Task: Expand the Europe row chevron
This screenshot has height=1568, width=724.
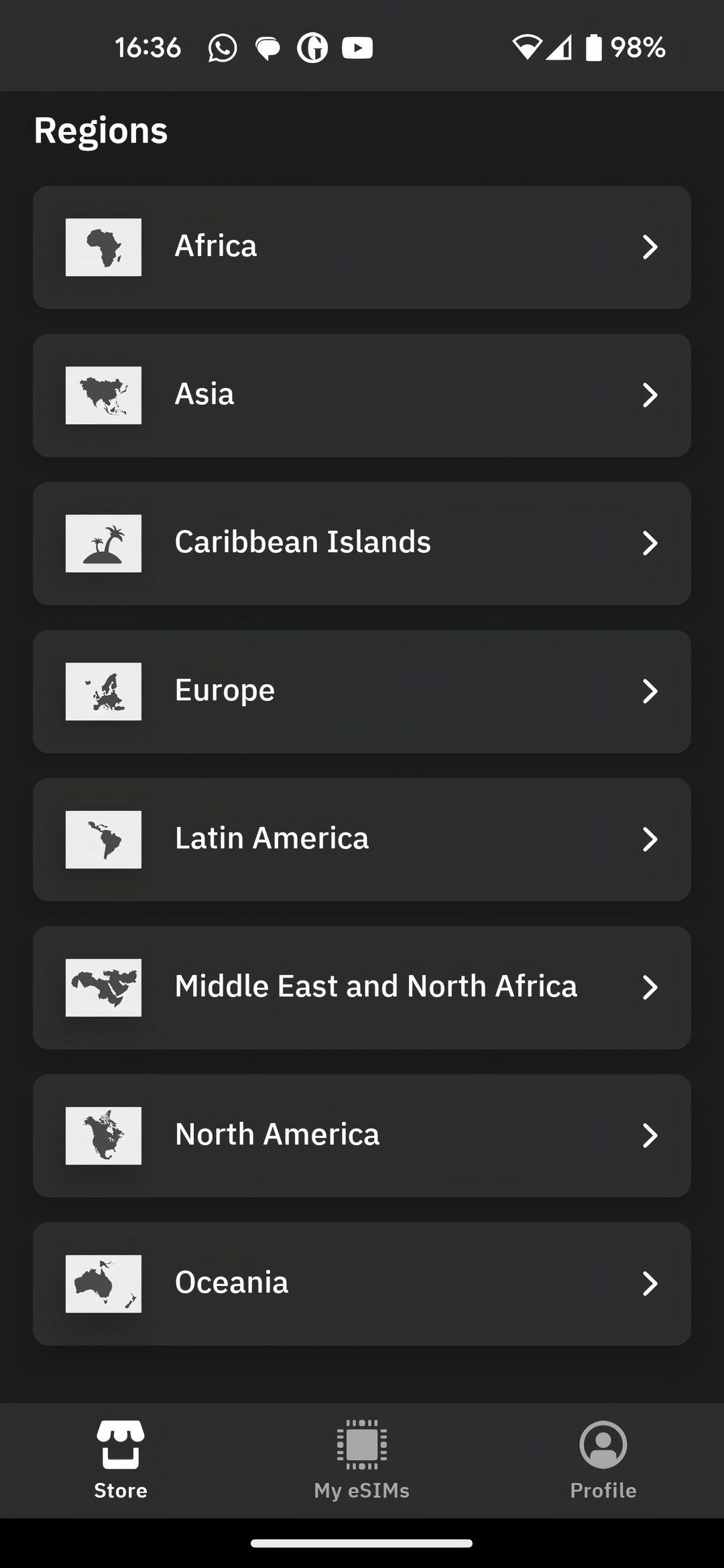Action: (650, 692)
